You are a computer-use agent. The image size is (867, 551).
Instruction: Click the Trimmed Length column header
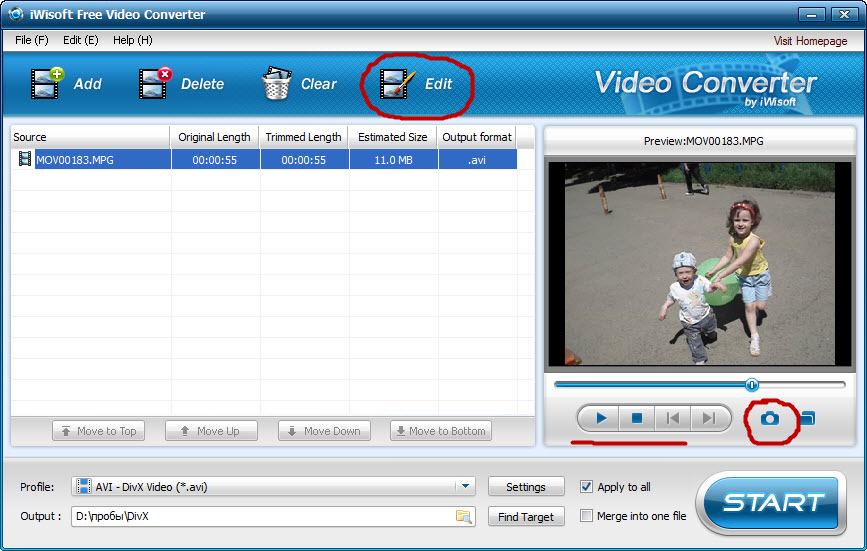point(304,137)
